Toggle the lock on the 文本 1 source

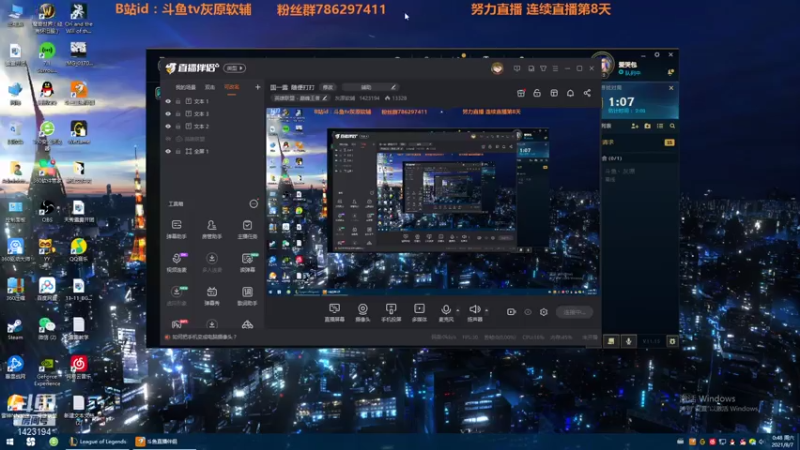point(178,102)
